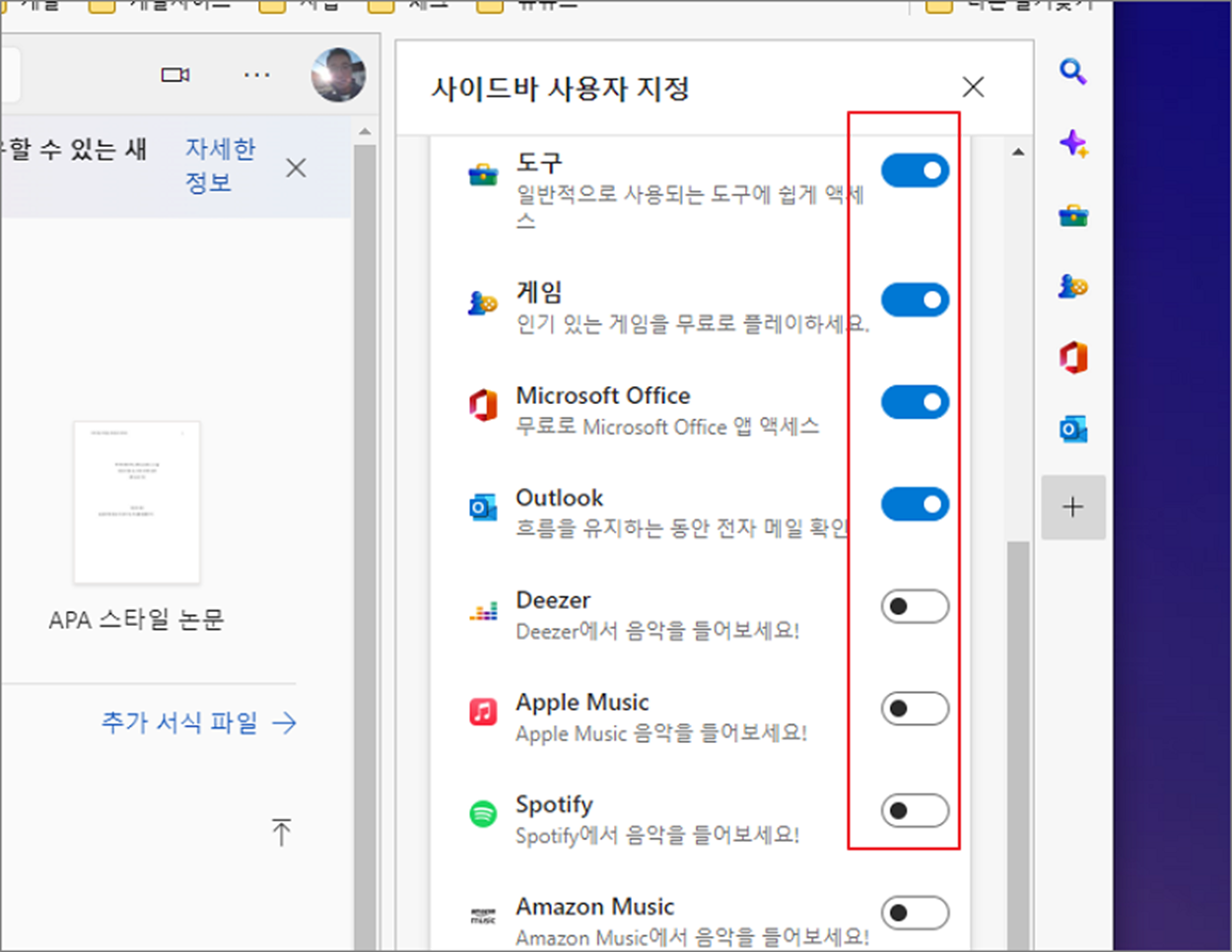This screenshot has width=1232, height=952.
Task: Click the 게임 icon in the list
Action: [483, 303]
